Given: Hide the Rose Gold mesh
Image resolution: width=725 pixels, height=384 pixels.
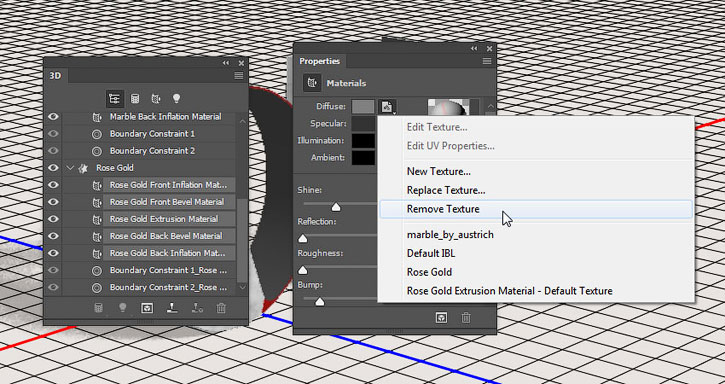Looking at the screenshot, I should click(53, 168).
